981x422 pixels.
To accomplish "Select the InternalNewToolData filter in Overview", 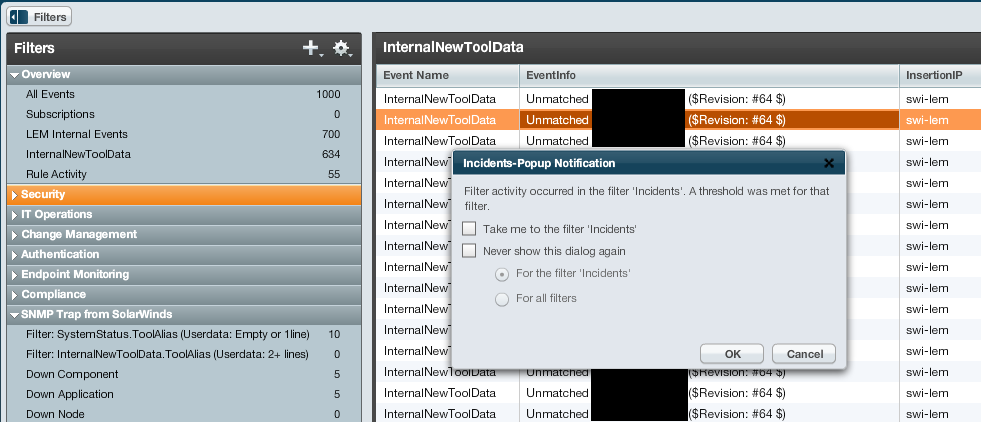I will [x=184, y=154].
